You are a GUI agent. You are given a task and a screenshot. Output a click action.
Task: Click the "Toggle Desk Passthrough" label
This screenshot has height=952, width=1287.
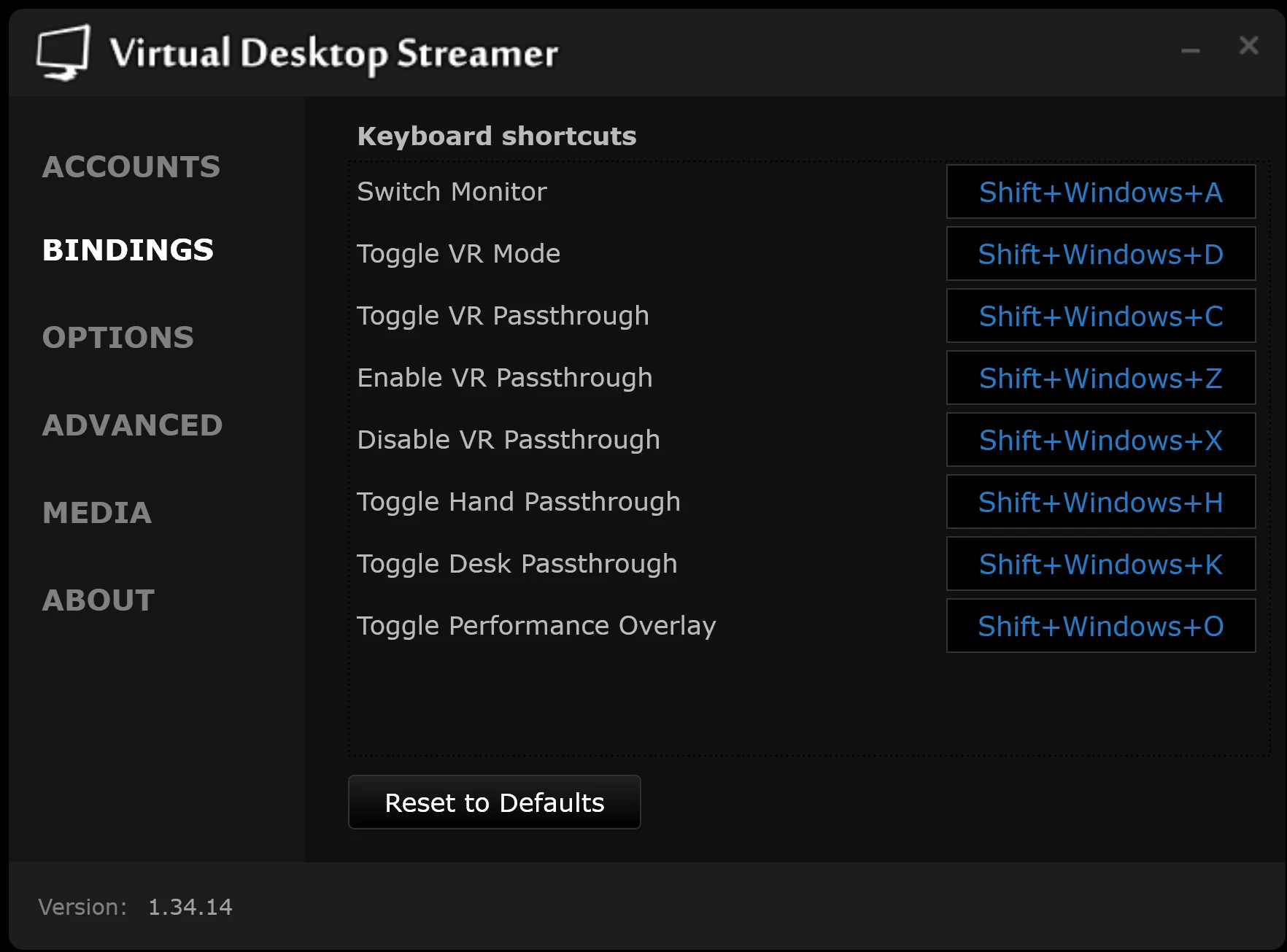(x=517, y=564)
